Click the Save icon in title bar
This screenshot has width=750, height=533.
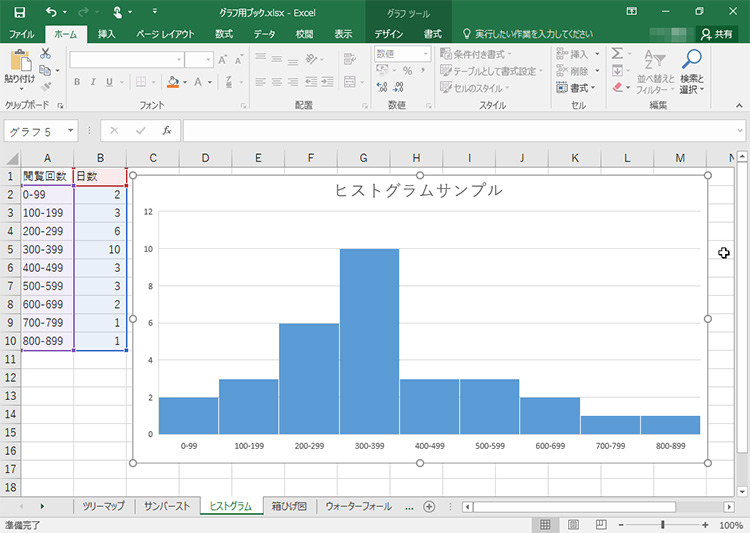pyautogui.click(x=18, y=11)
